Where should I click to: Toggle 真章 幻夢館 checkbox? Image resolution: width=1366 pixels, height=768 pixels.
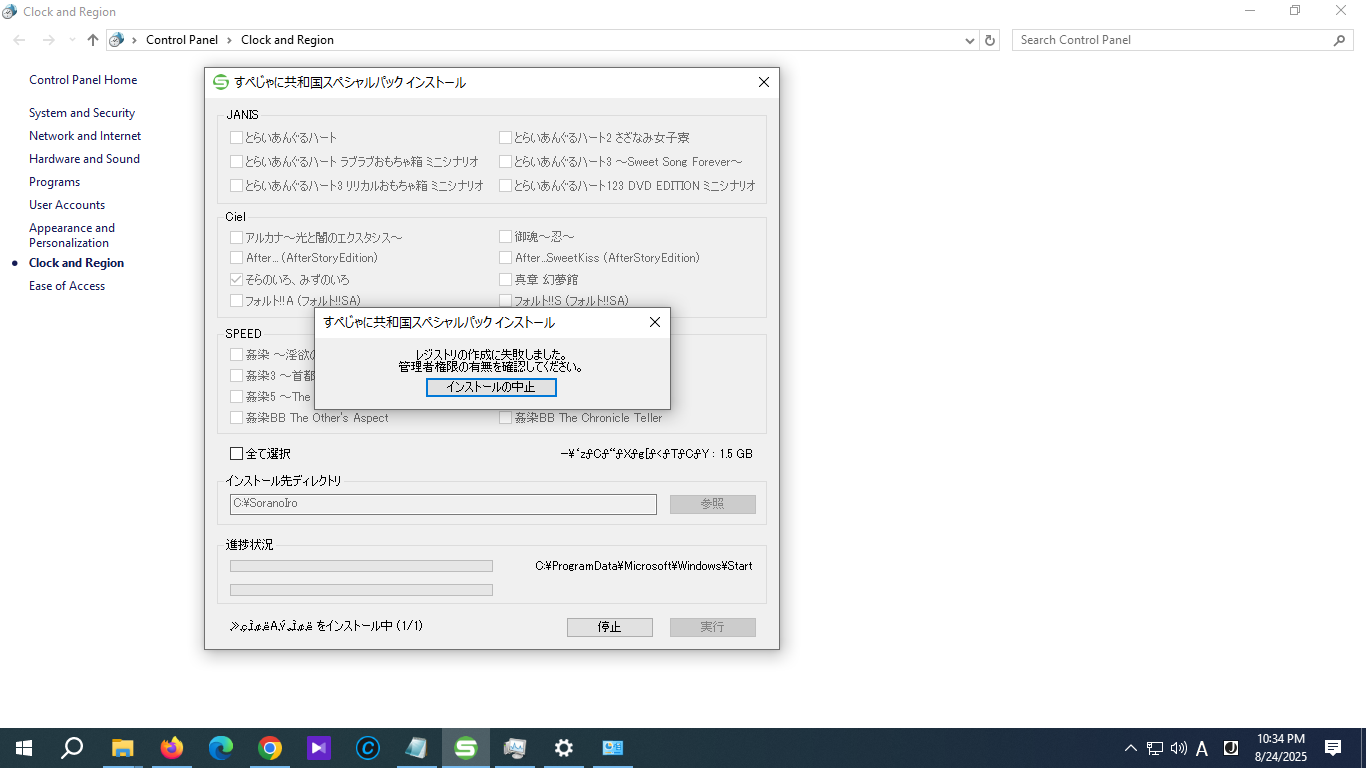point(506,280)
